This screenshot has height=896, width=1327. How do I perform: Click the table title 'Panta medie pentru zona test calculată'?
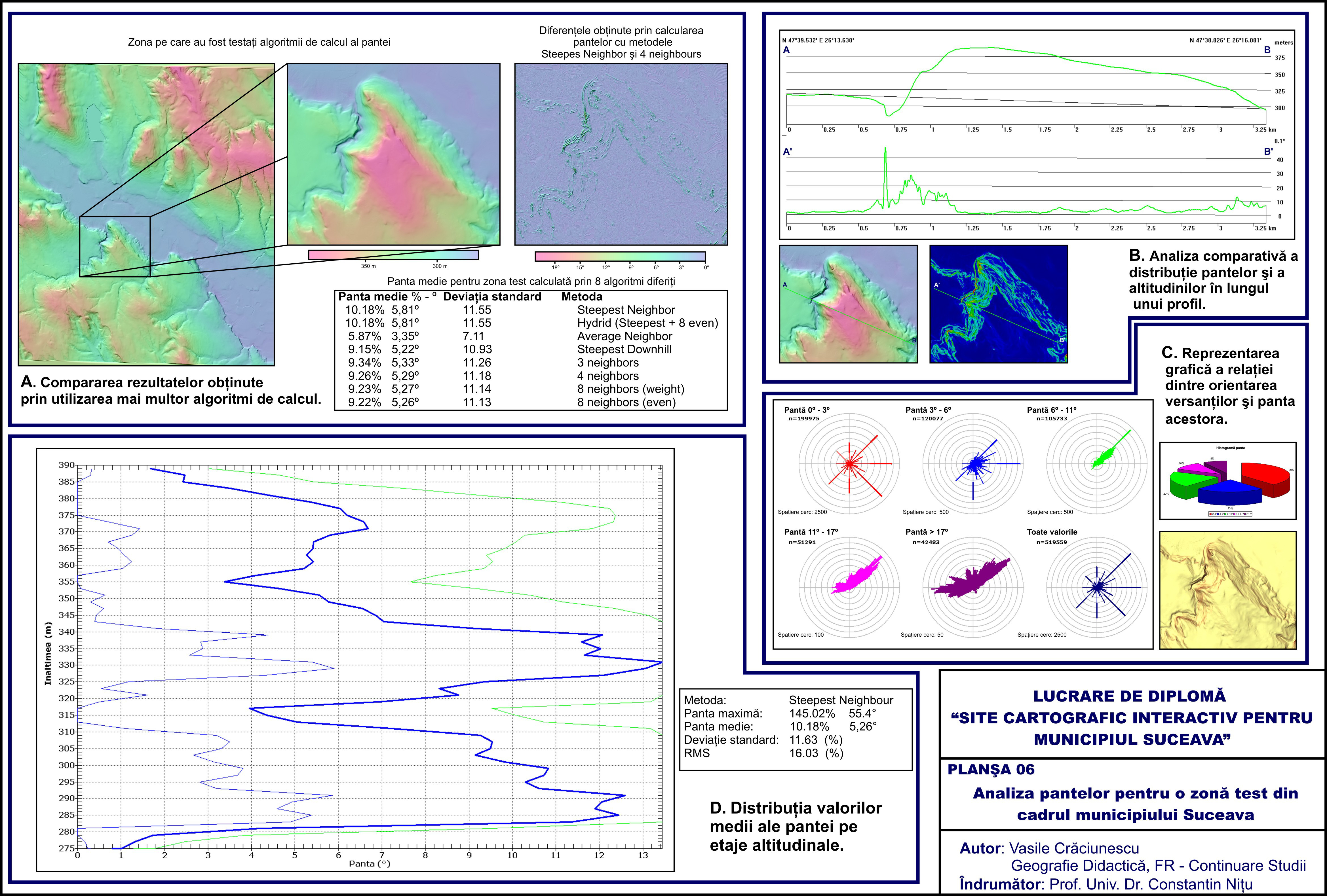tap(531, 281)
